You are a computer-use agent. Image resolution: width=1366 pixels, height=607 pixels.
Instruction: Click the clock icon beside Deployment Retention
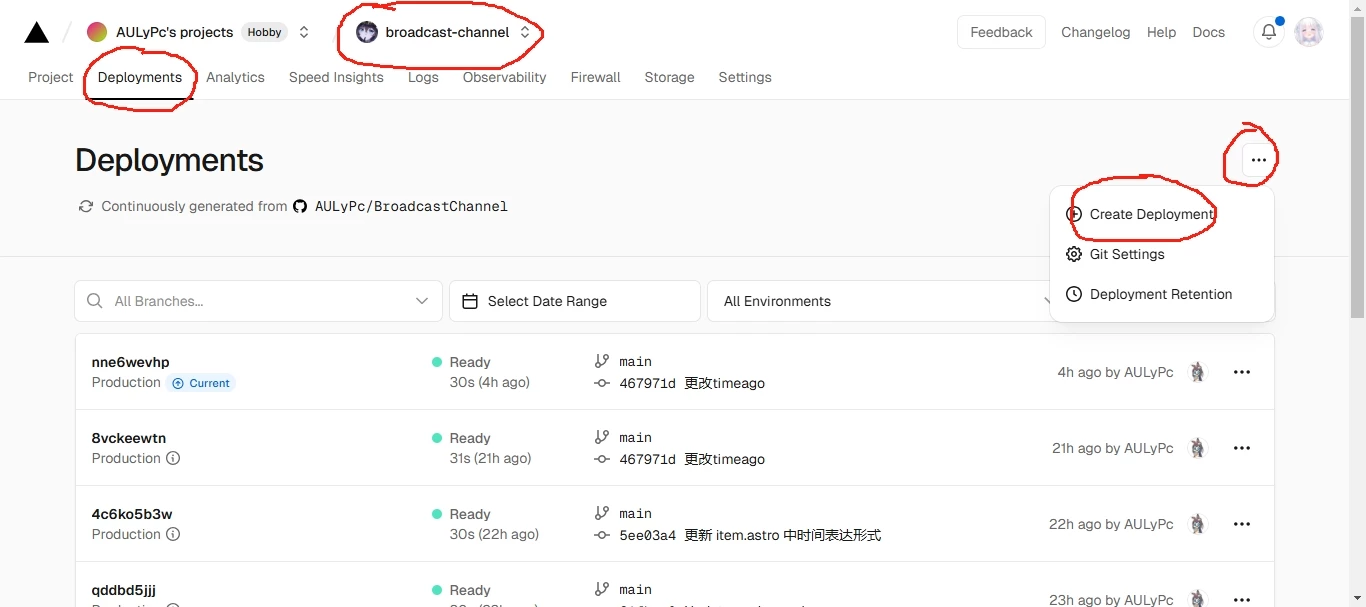(1074, 294)
